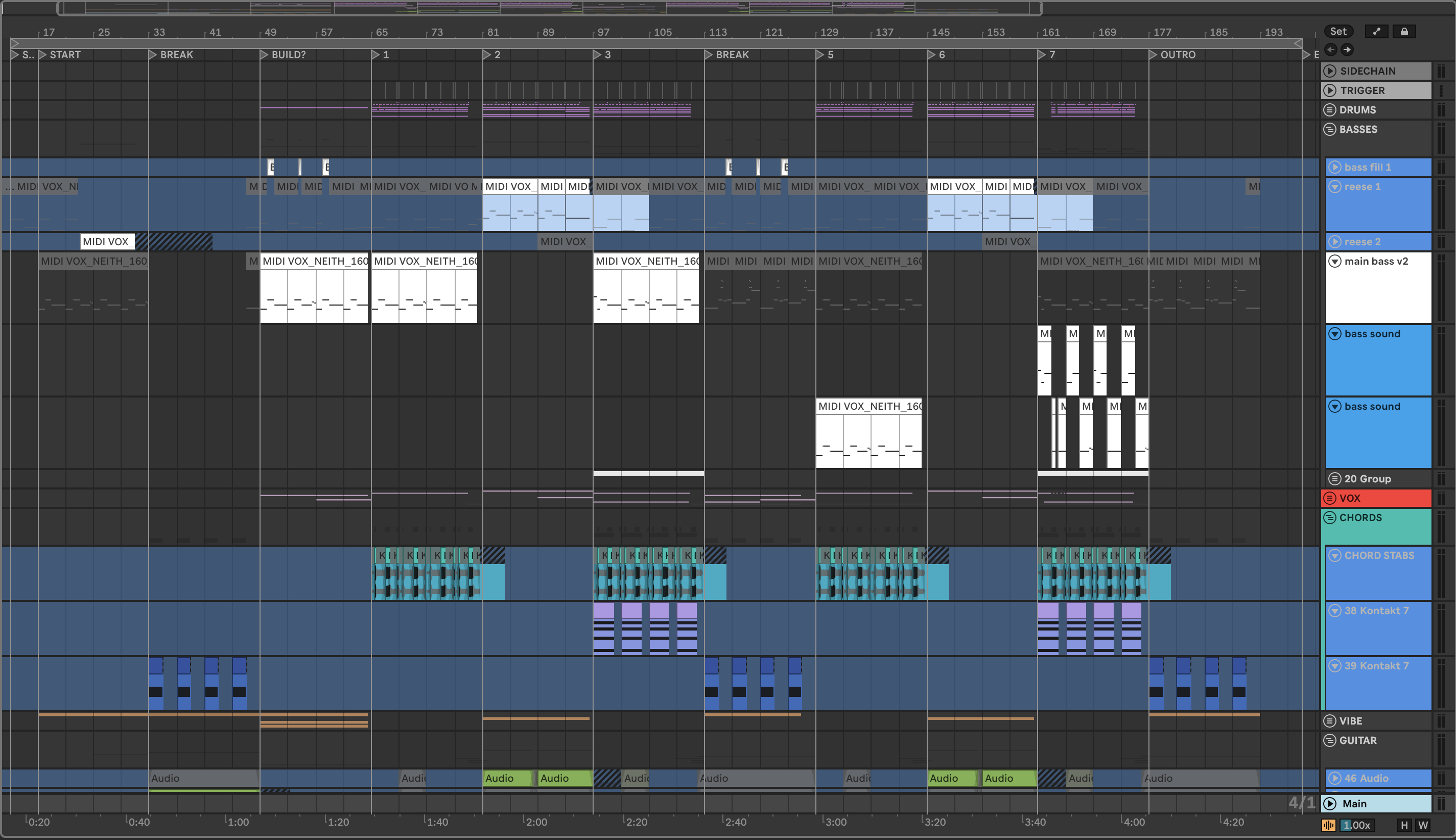Fold the main bass v2 track

click(x=1335, y=261)
